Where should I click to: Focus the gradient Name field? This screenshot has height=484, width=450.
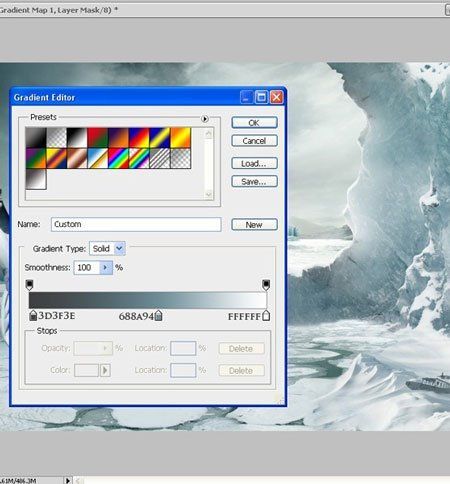(x=136, y=224)
